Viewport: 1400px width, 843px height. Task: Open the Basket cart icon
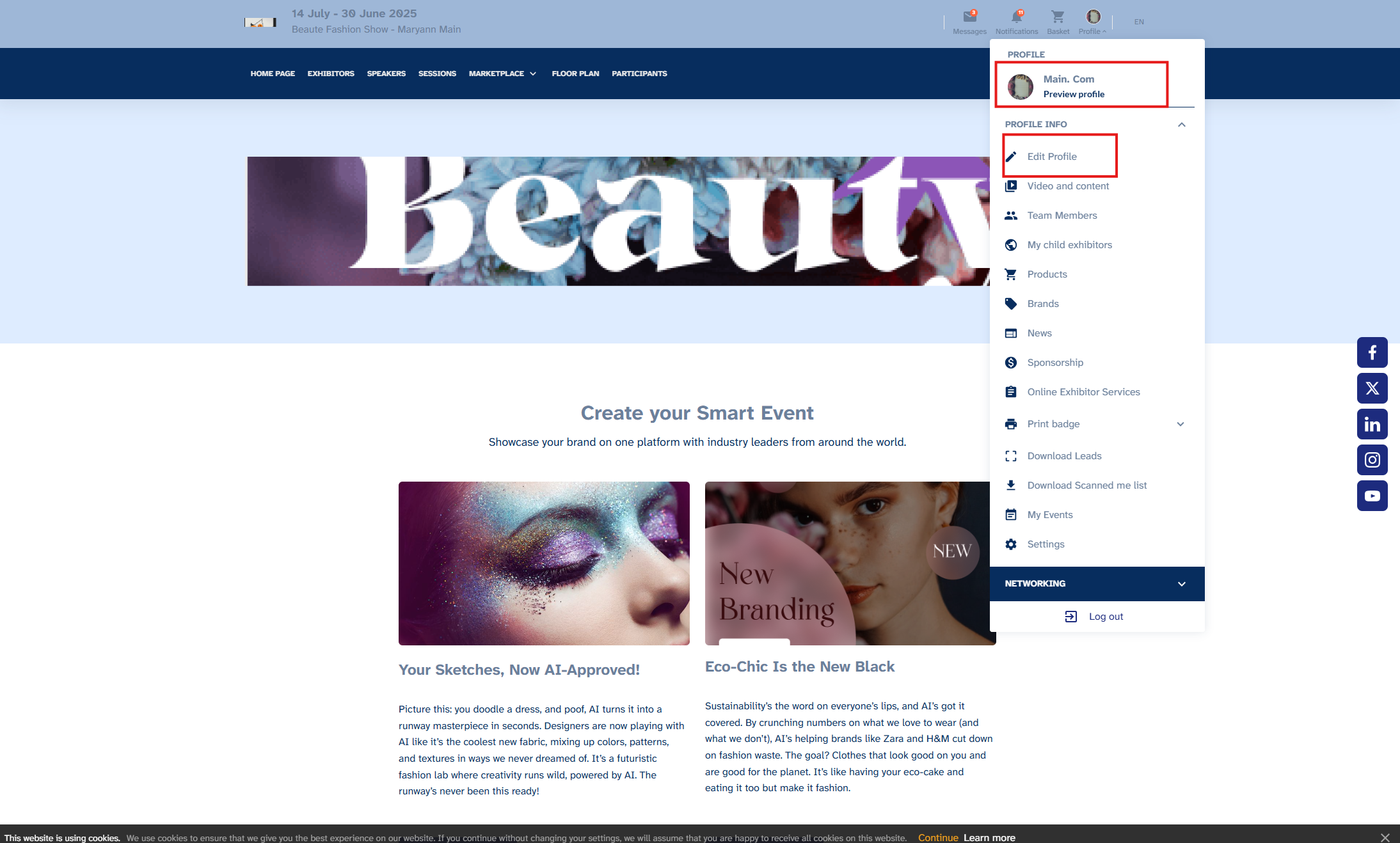[x=1058, y=17]
